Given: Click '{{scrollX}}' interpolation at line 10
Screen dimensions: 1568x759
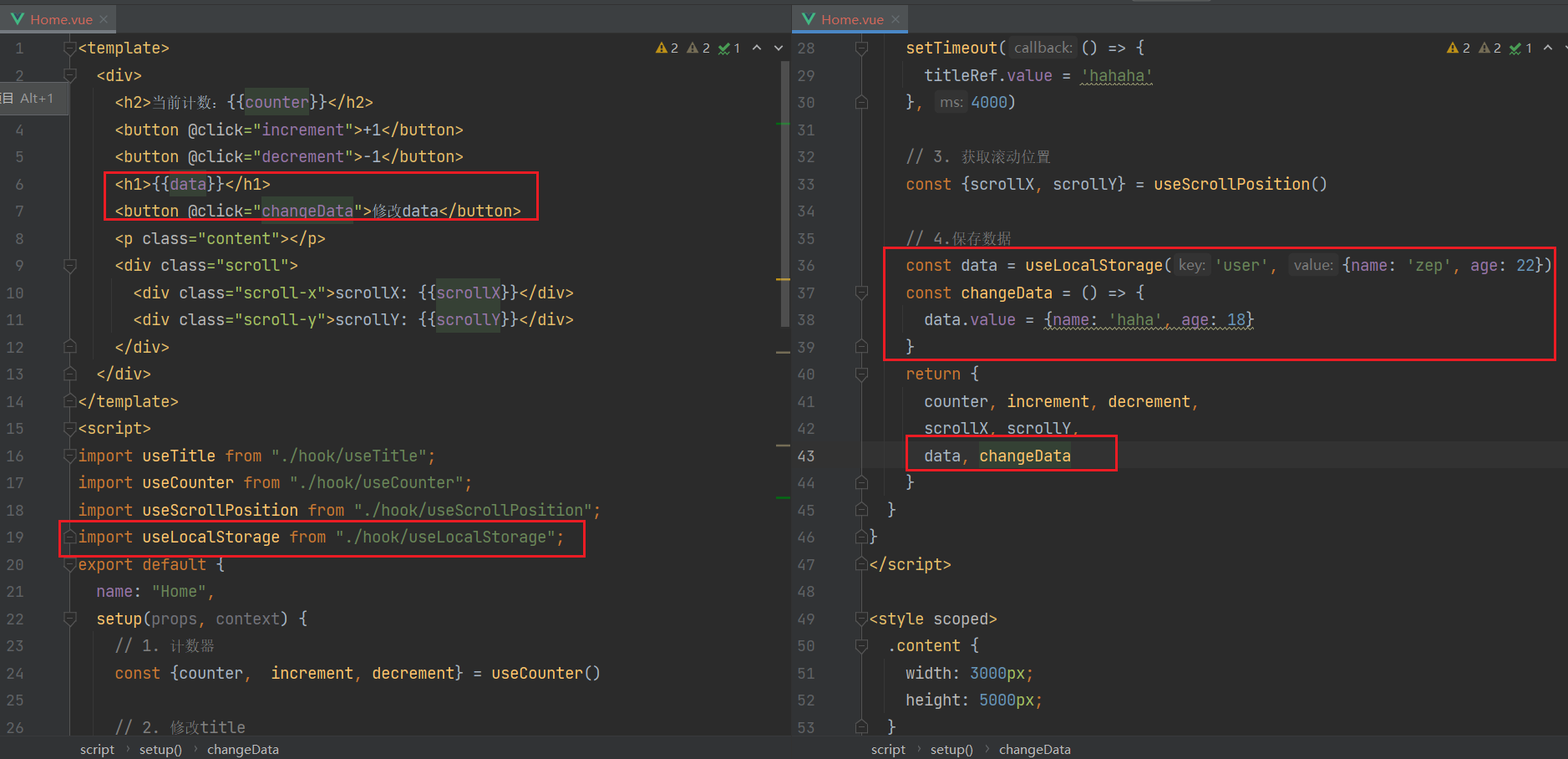Looking at the screenshot, I should pos(468,293).
